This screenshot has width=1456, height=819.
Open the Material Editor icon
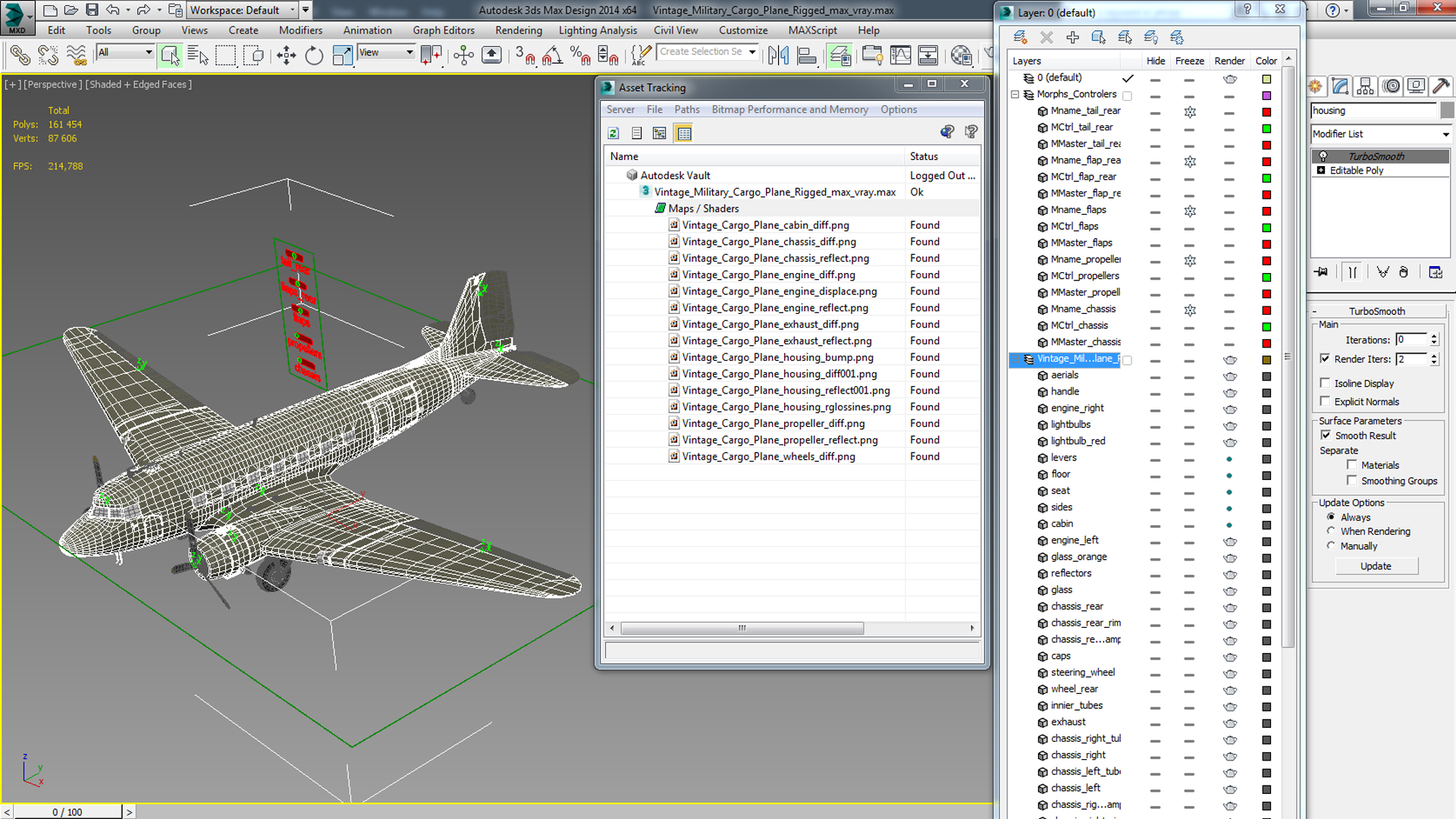[x=961, y=55]
